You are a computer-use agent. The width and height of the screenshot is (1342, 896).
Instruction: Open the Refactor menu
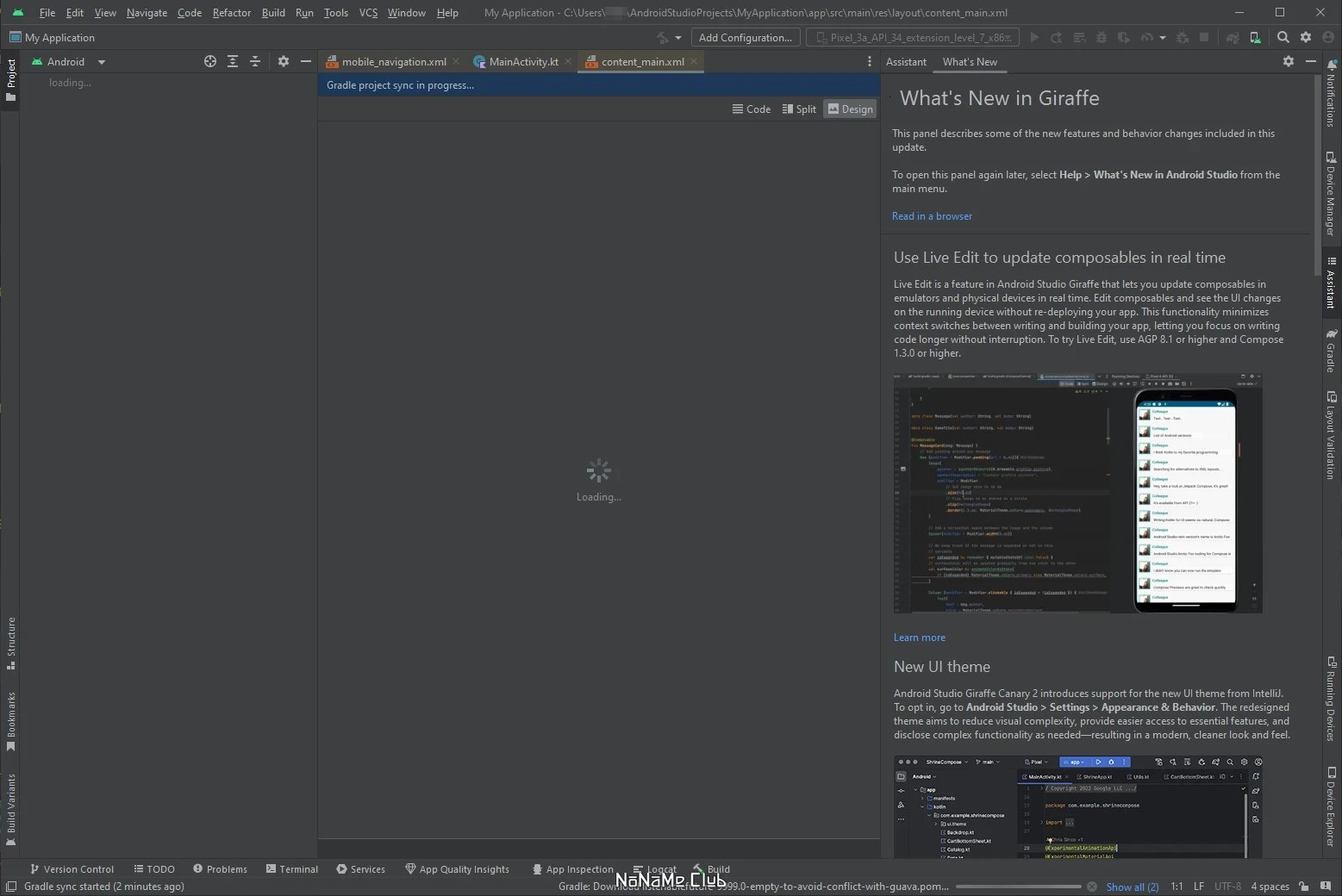pos(232,12)
